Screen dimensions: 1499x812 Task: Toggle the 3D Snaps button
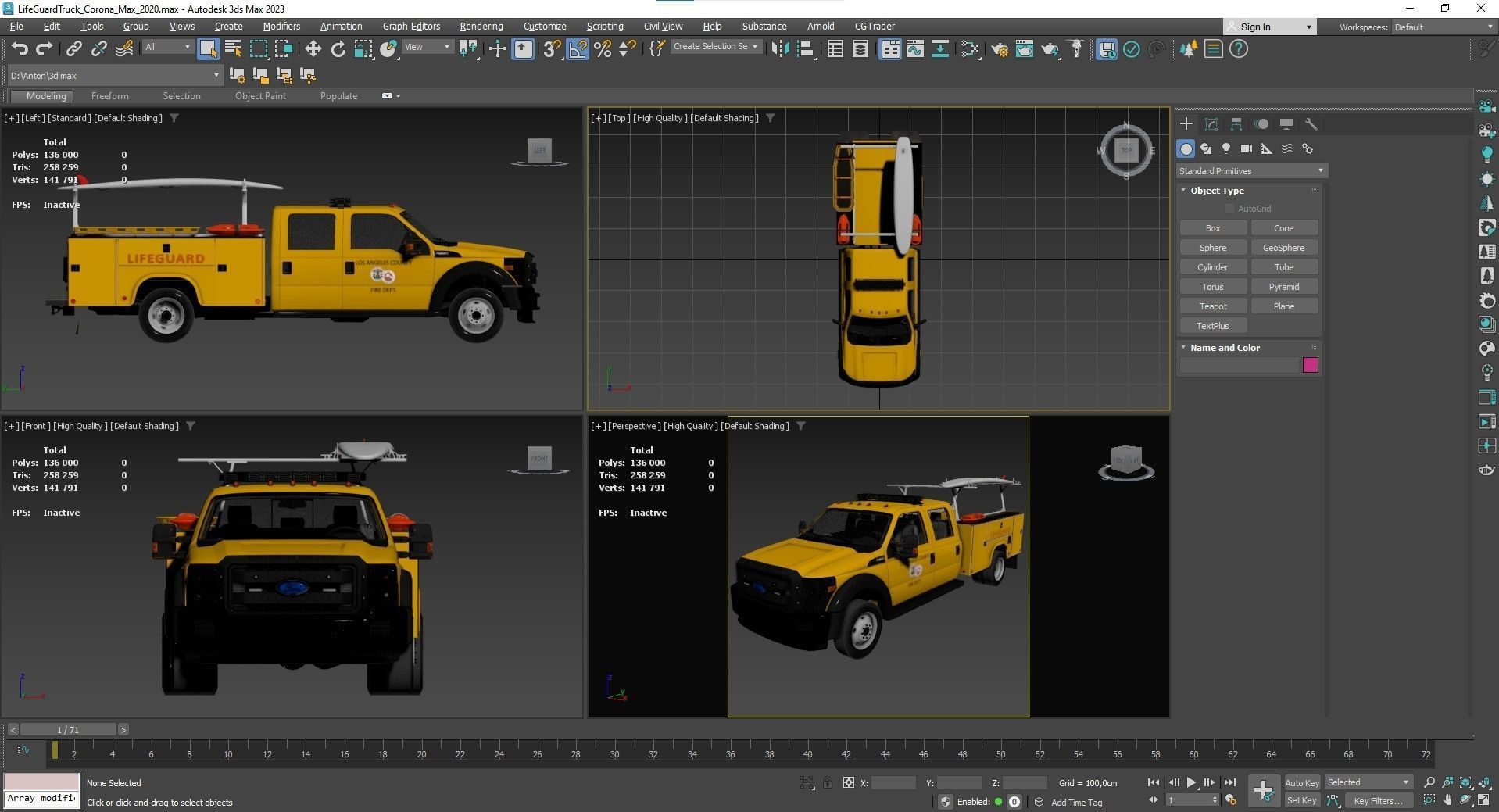(x=552, y=49)
